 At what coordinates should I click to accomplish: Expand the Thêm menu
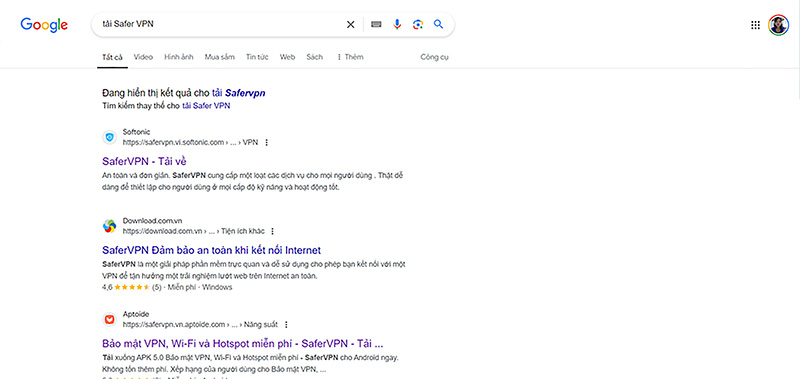(x=350, y=57)
